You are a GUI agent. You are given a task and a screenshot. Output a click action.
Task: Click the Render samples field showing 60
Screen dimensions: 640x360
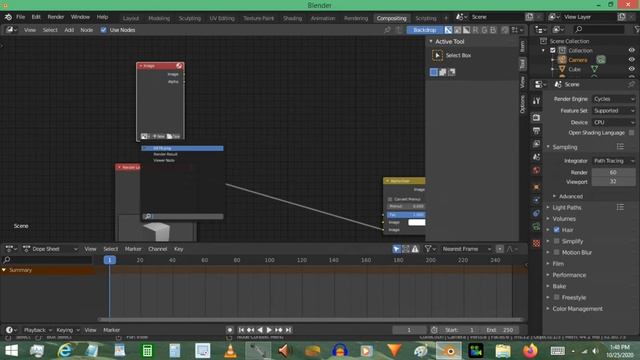(614, 172)
